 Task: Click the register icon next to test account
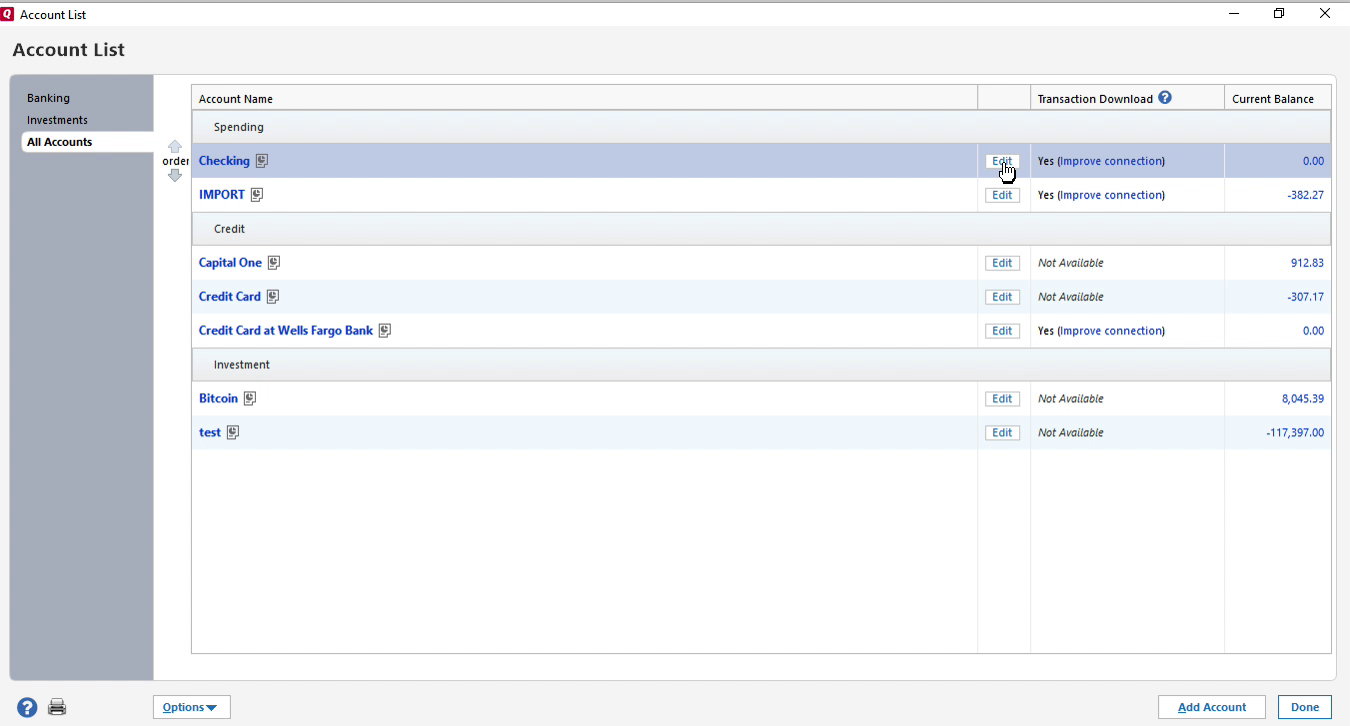(233, 433)
